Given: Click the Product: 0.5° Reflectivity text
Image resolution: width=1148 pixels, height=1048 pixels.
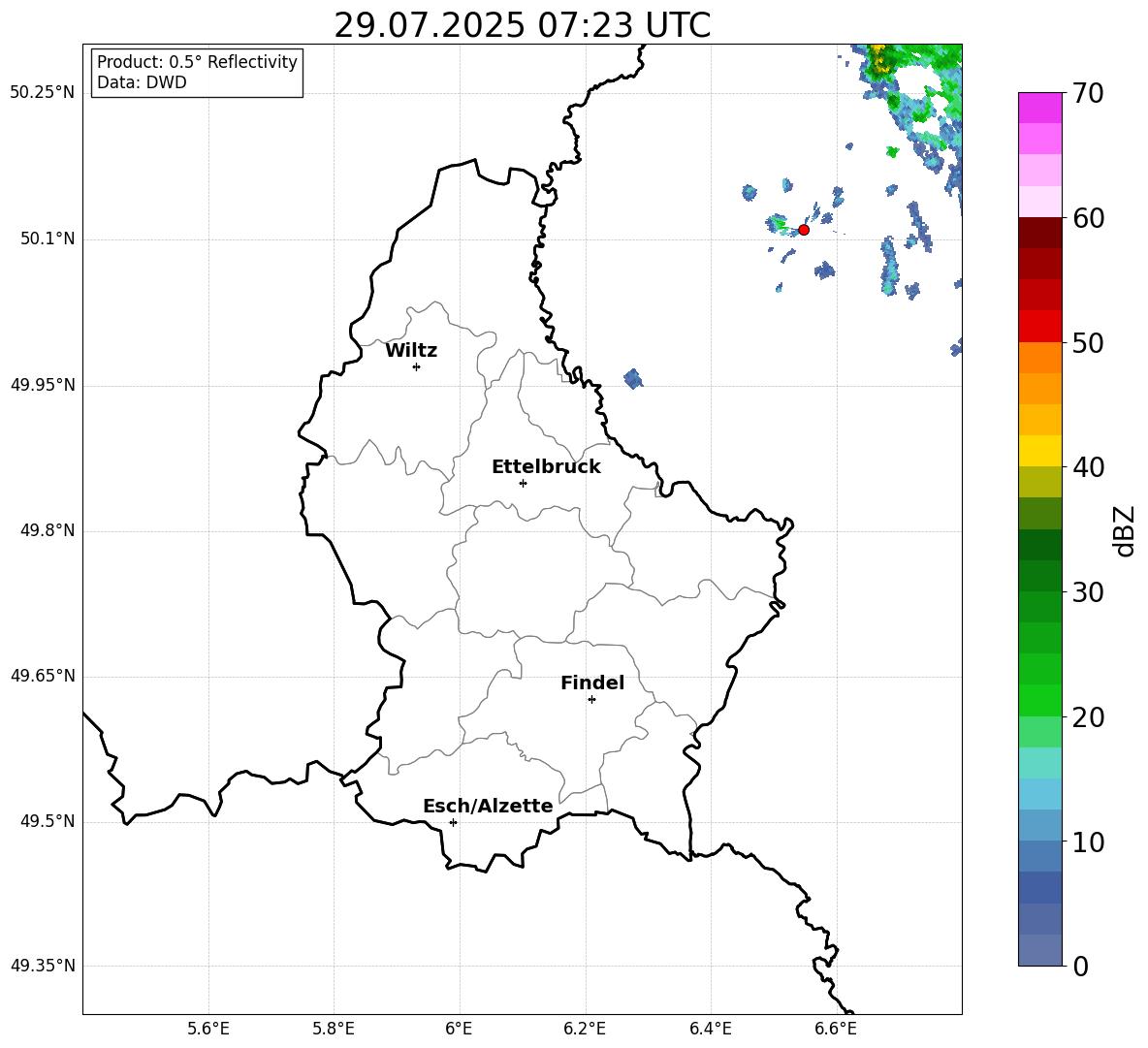Looking at the screenshot, I should pyautogui.click(x=197, y=62).
